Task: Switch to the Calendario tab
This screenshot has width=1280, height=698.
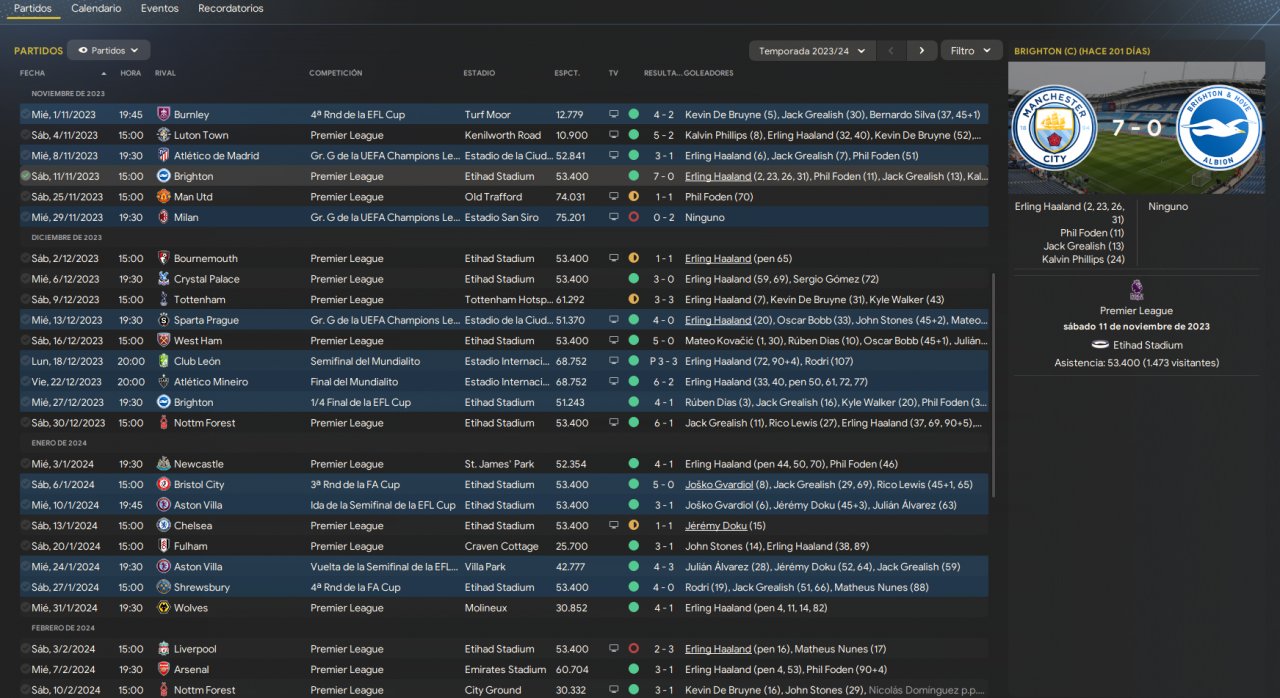Action: tap(96, 8)
